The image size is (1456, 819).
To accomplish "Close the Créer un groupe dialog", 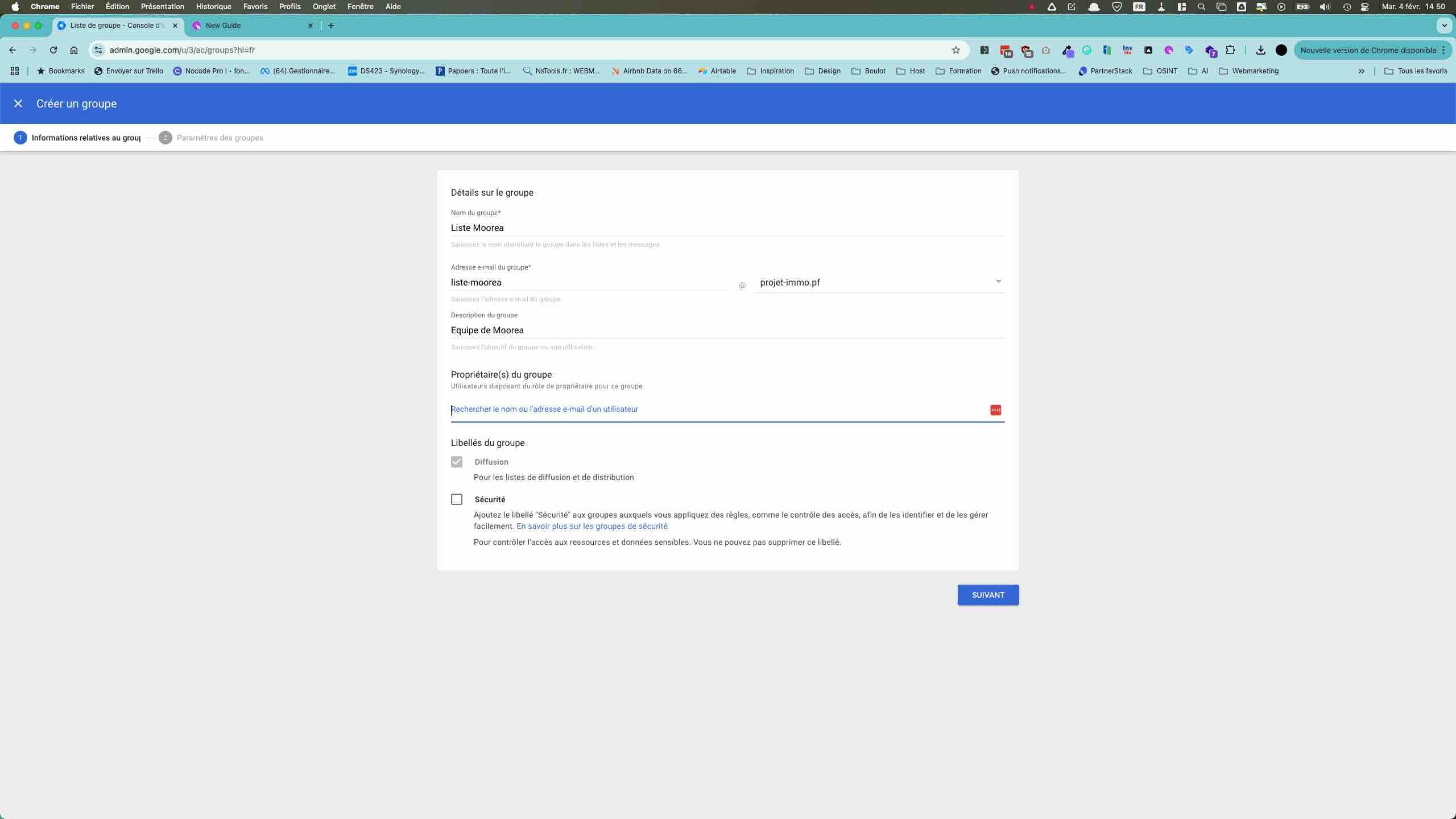I will (18, 104).
